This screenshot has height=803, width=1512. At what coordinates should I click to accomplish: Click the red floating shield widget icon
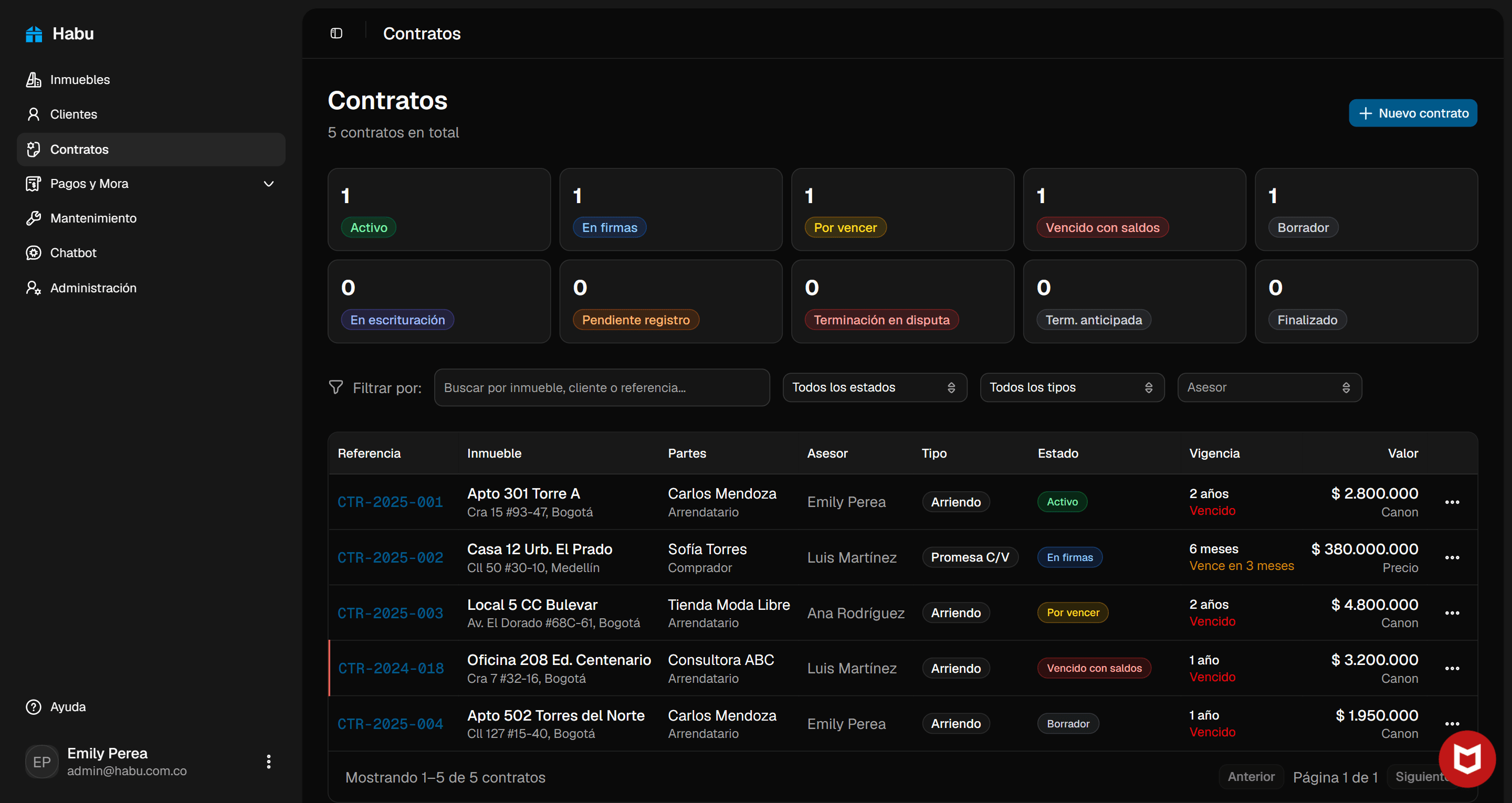point(1467,759)
